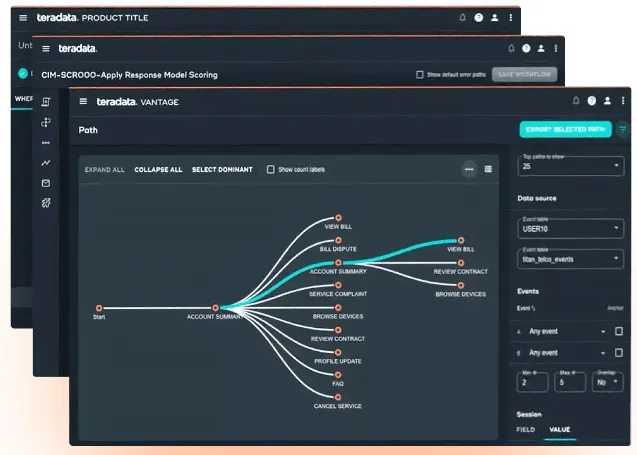Open Vantage user account icon
Viewport: 637px width, 455px height.
[607, 101]
